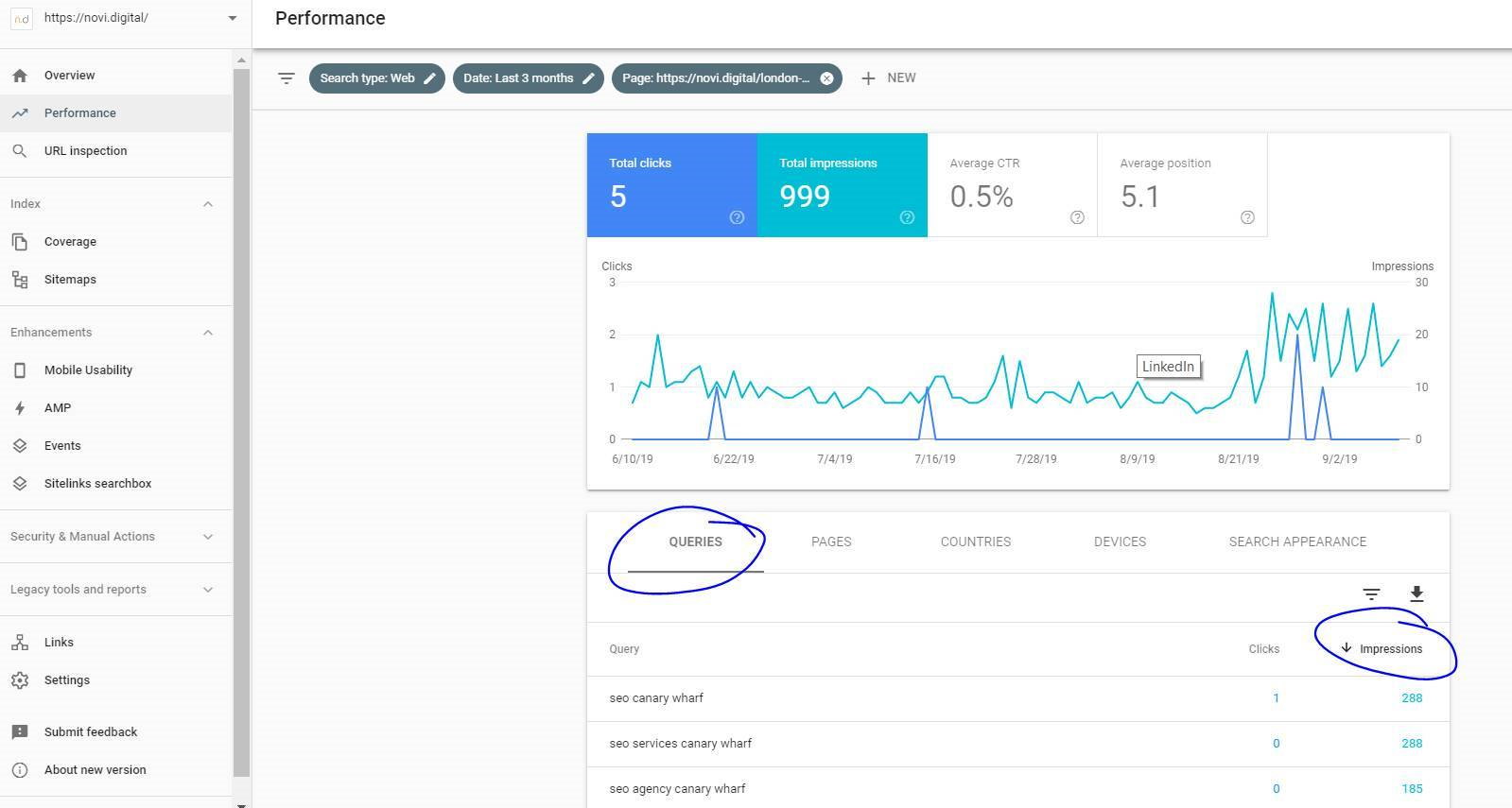The width and height of the screenshot is (1512, 808).
Task: Click the sidebar vertical scrollbar
Action: pyautogui.click(x=241, y=421)
